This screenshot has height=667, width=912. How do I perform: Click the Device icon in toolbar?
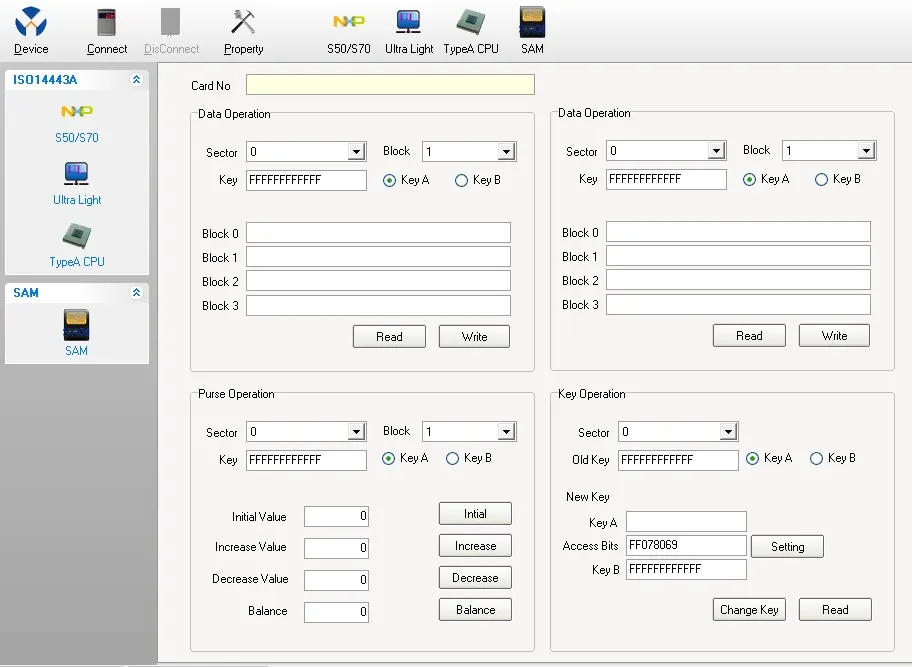[x=31, y=30]
